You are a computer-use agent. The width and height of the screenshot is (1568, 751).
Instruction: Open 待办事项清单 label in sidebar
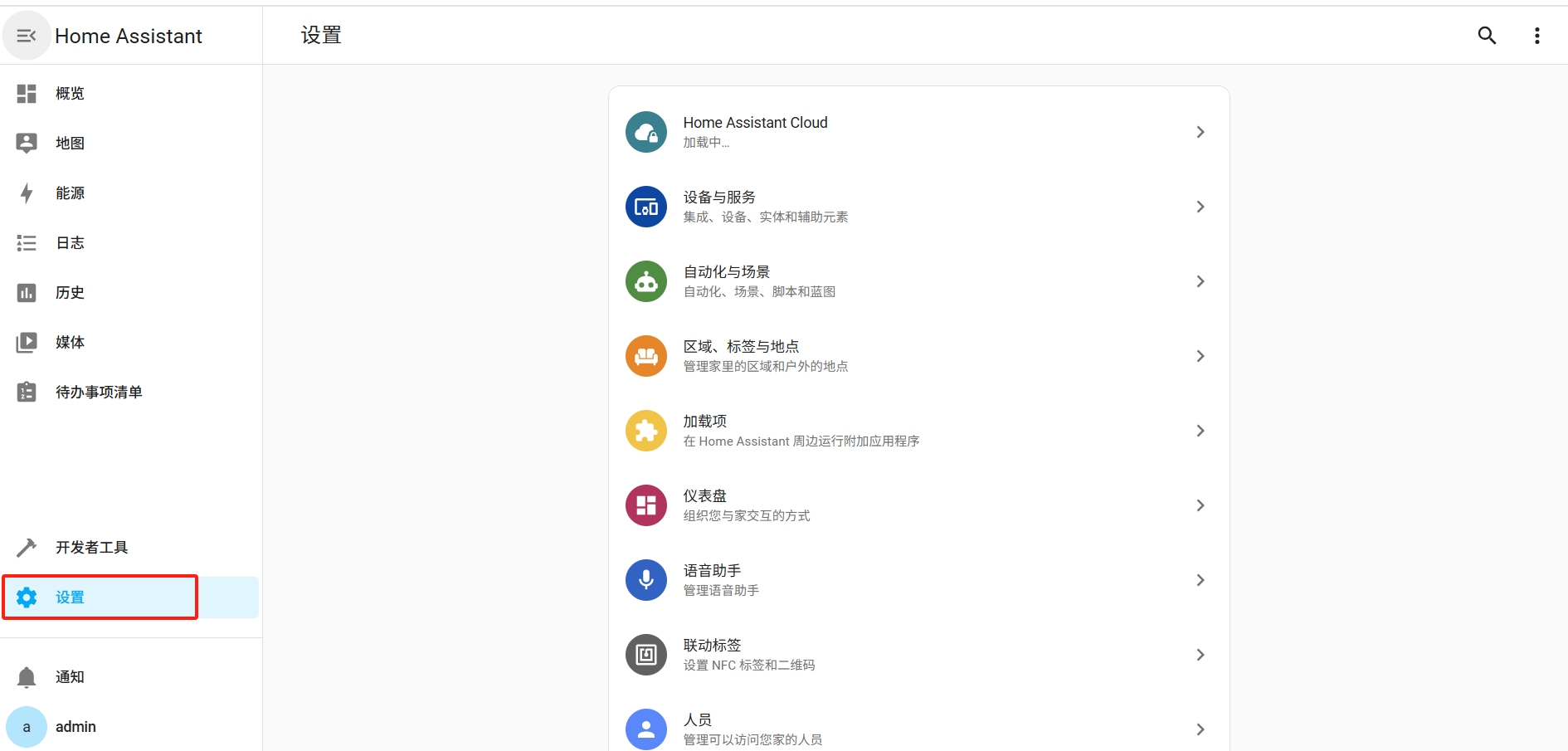[99, 393]
